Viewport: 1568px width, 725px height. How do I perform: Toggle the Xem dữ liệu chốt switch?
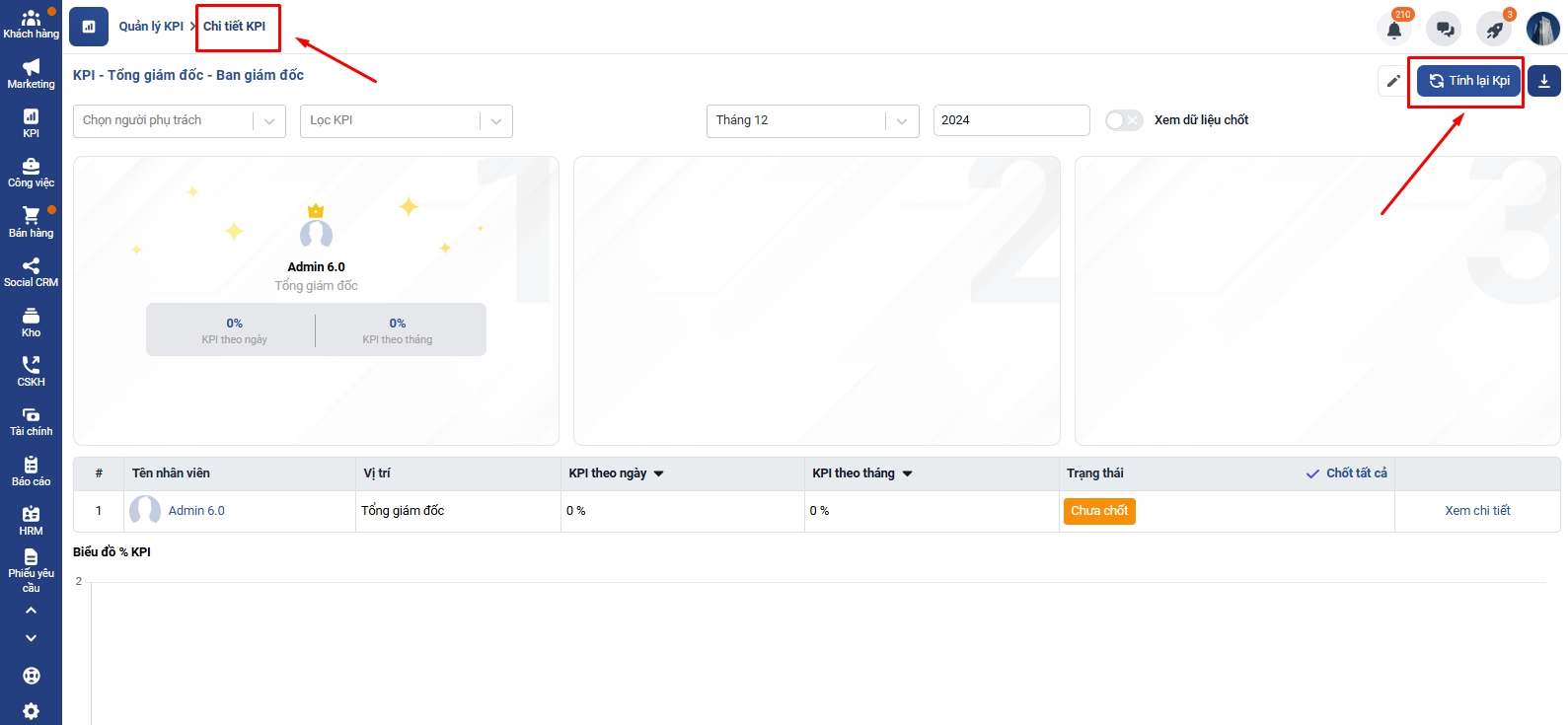click(x=1123, y=120)
